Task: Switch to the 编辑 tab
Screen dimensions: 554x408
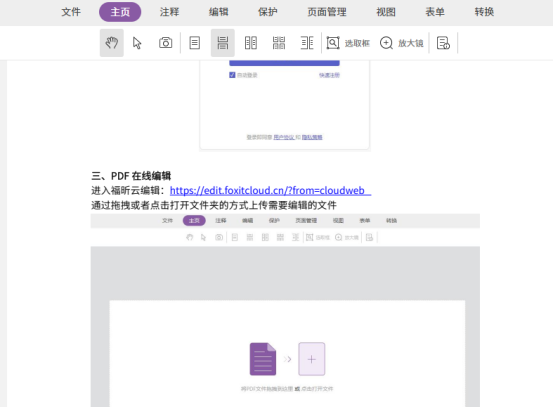Action: pos(218,12)
